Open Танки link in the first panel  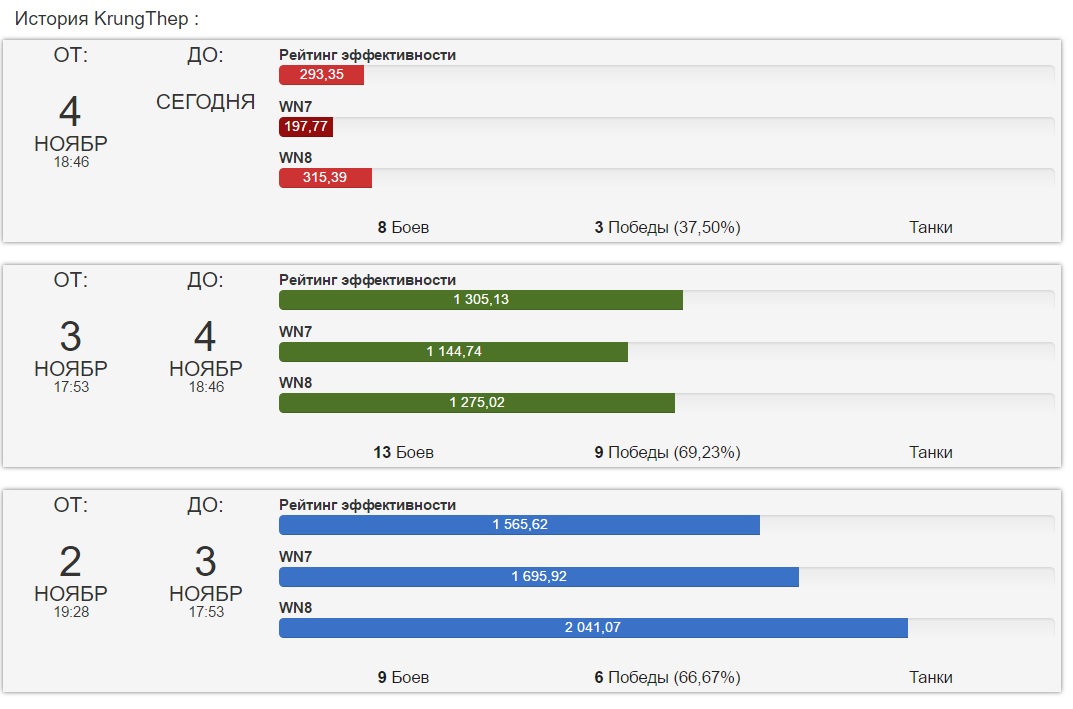[930, 227]
